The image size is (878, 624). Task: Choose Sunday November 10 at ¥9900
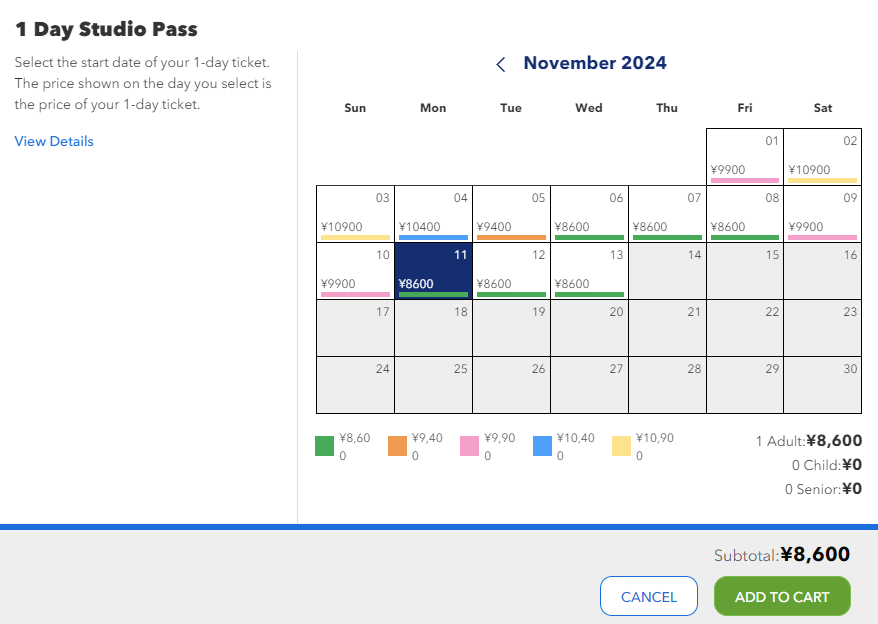[355, 271]
